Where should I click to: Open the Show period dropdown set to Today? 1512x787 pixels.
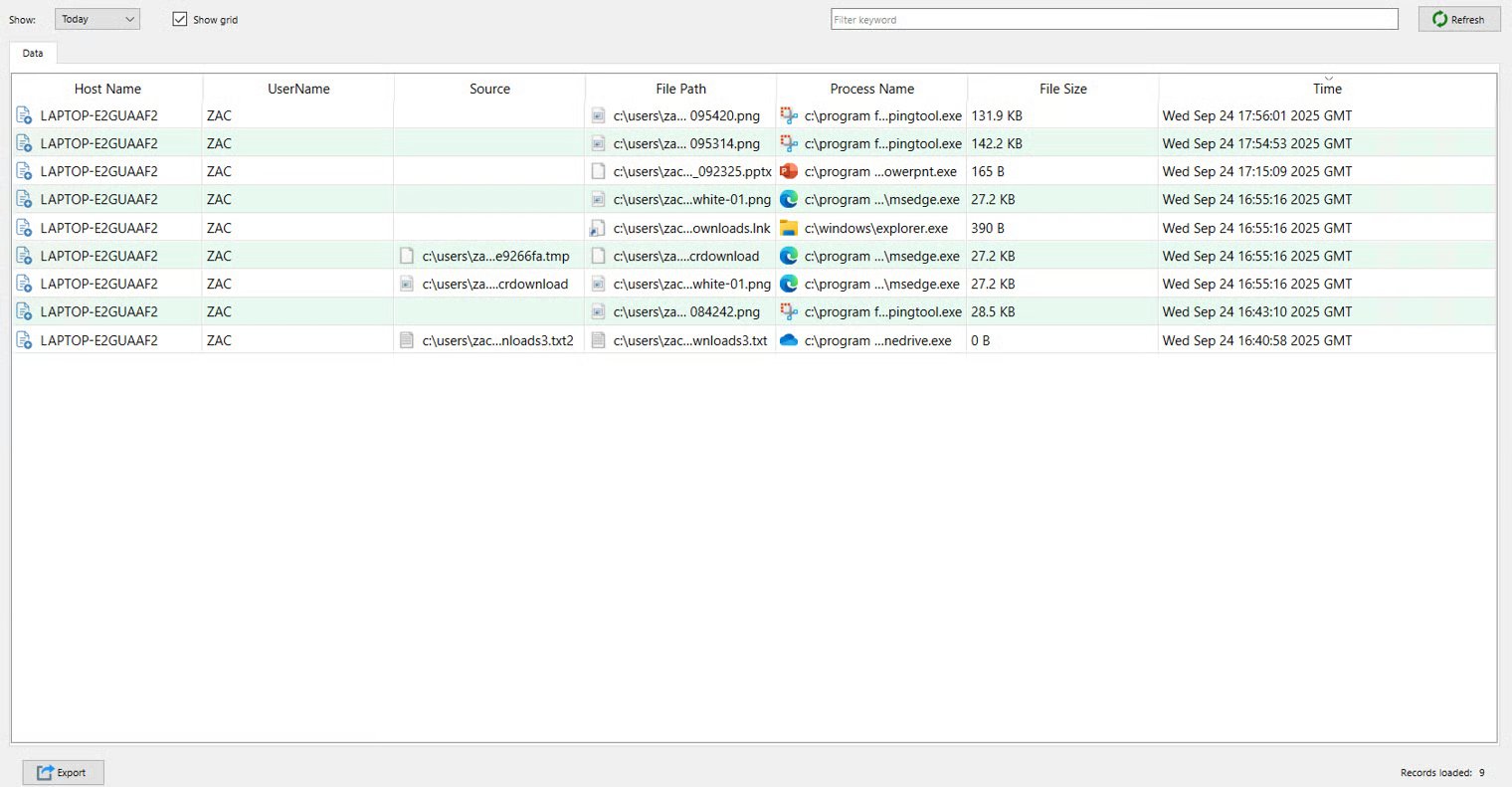click(x=96, y=19)
